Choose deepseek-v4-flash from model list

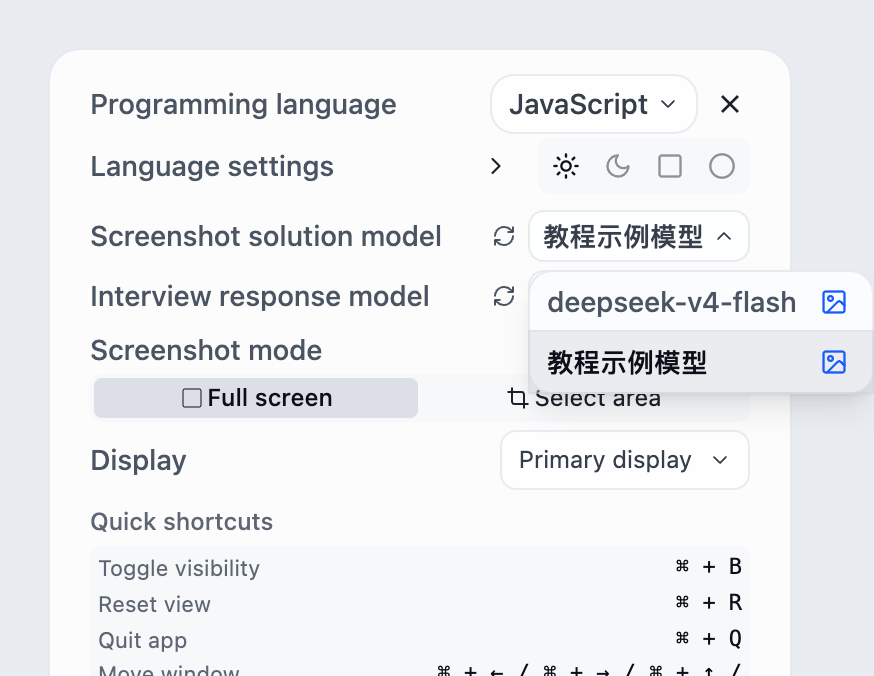click(x=701, y=302)
